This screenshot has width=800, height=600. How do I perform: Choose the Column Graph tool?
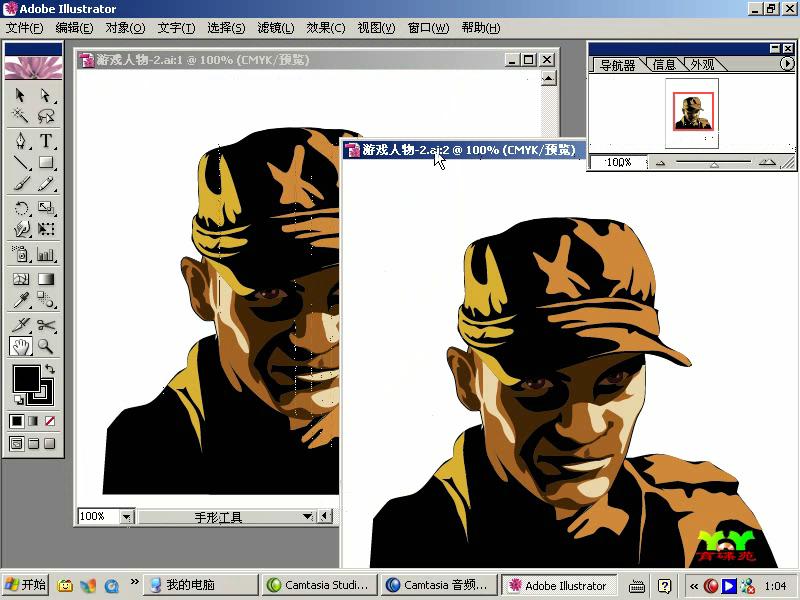click(x=45, y=254)
